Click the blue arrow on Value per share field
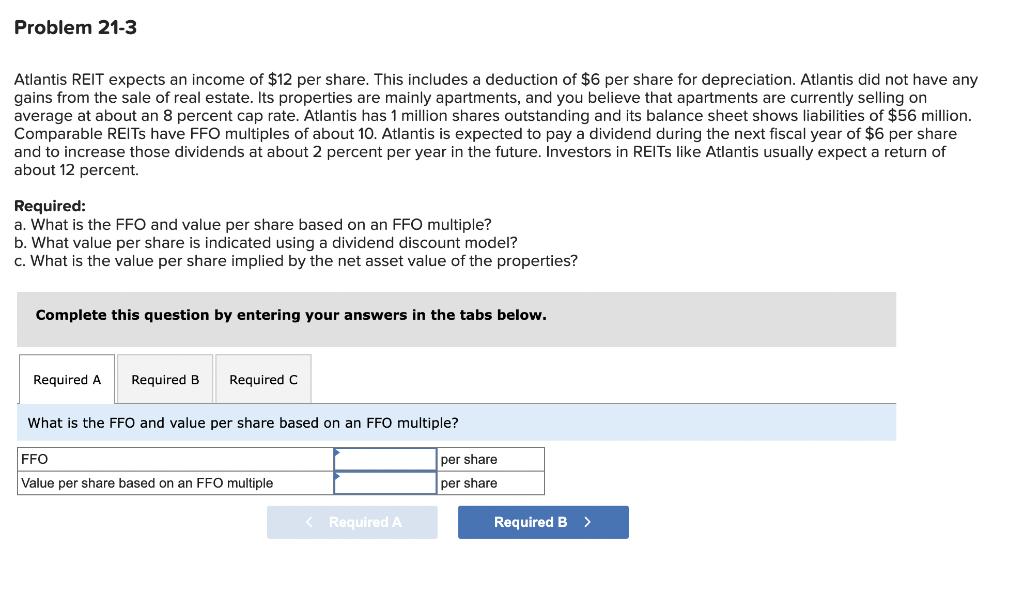The width and height of the screenshot is (1024, 594). (x=338, y=478)
